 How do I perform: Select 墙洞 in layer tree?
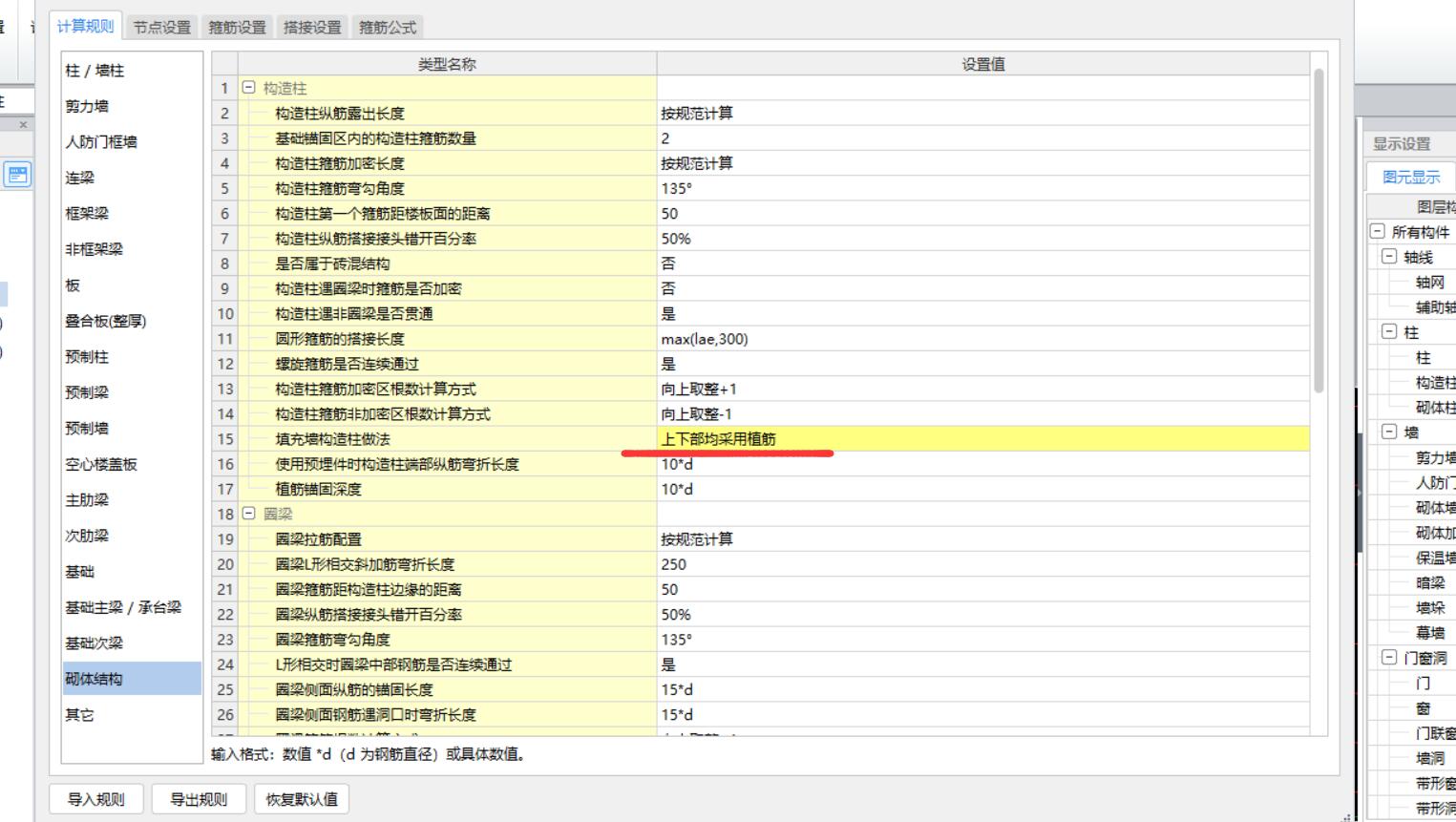point(1429,758)
